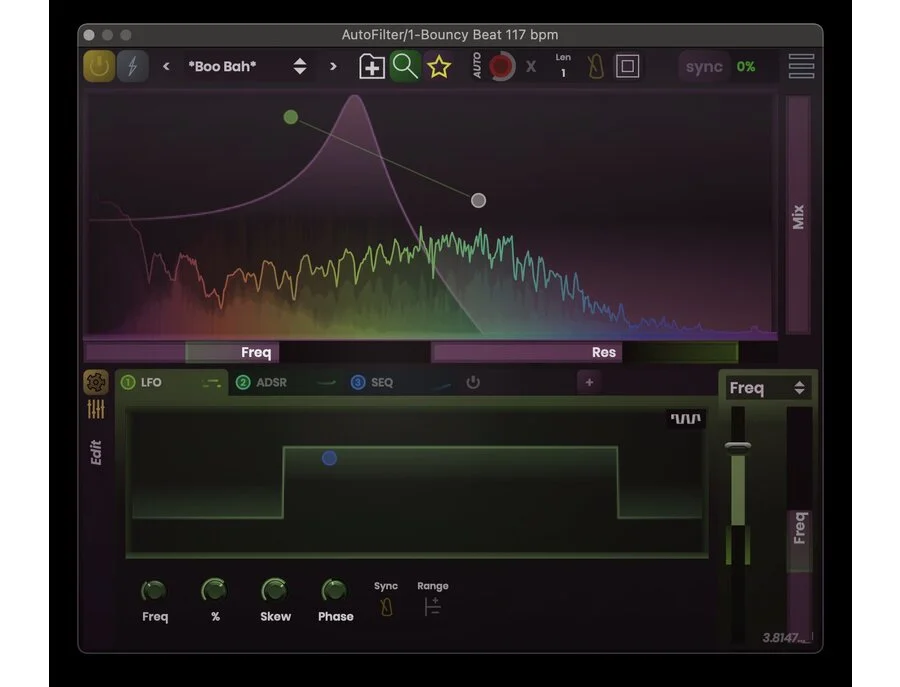Click the LFO Phase knob

click(335, 590)
